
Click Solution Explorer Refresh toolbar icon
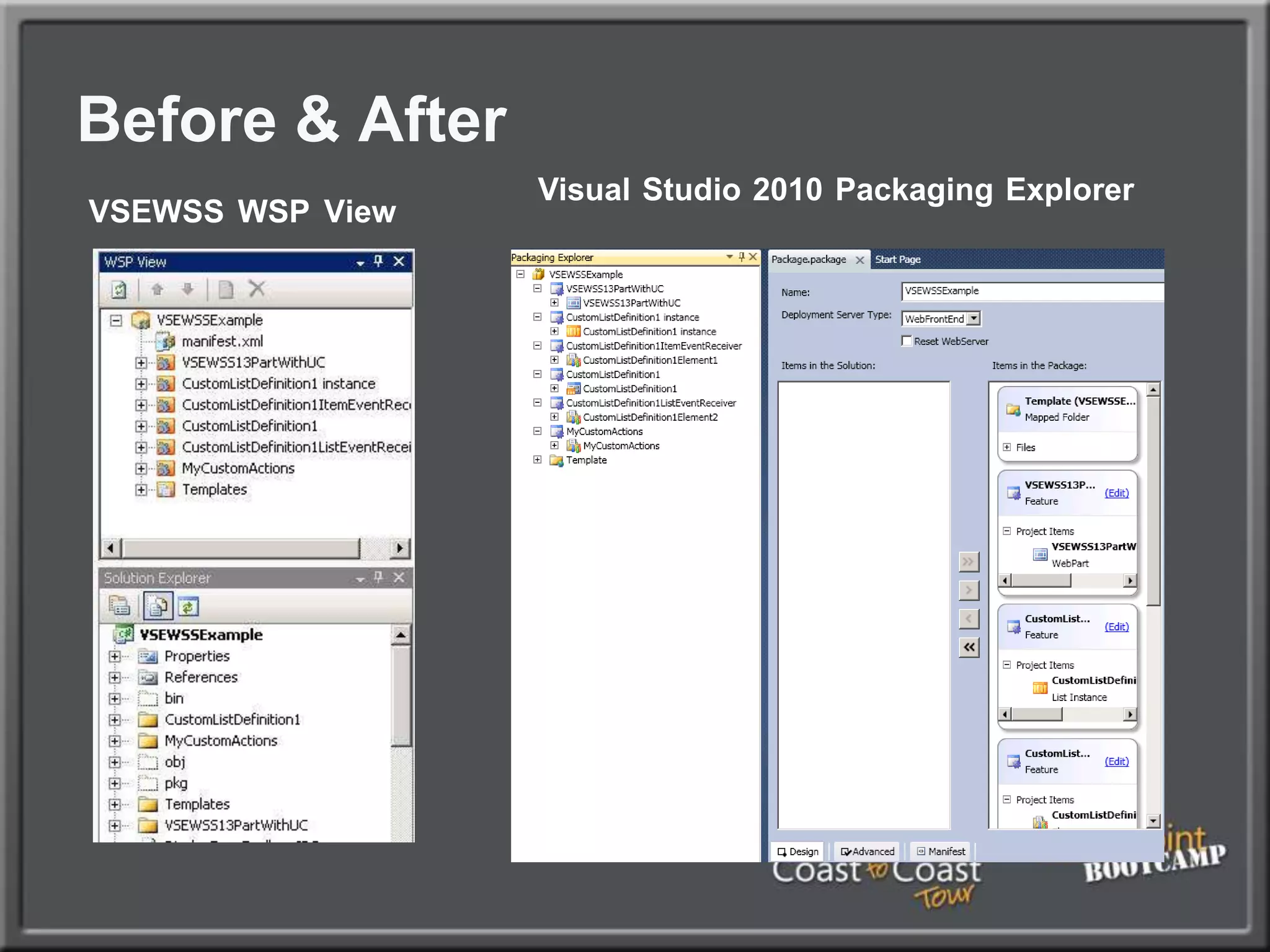pos(189,606)
